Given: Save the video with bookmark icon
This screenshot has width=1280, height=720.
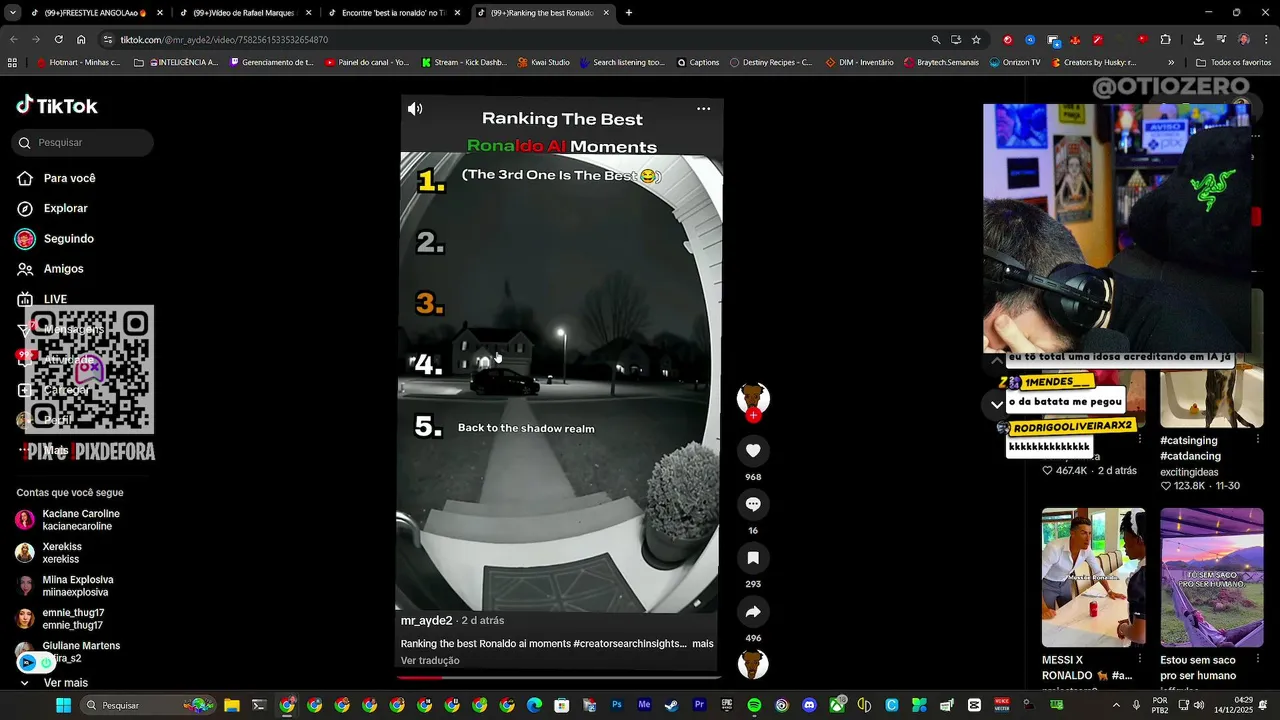Looking at the screenshot, I should pos(753,558).
